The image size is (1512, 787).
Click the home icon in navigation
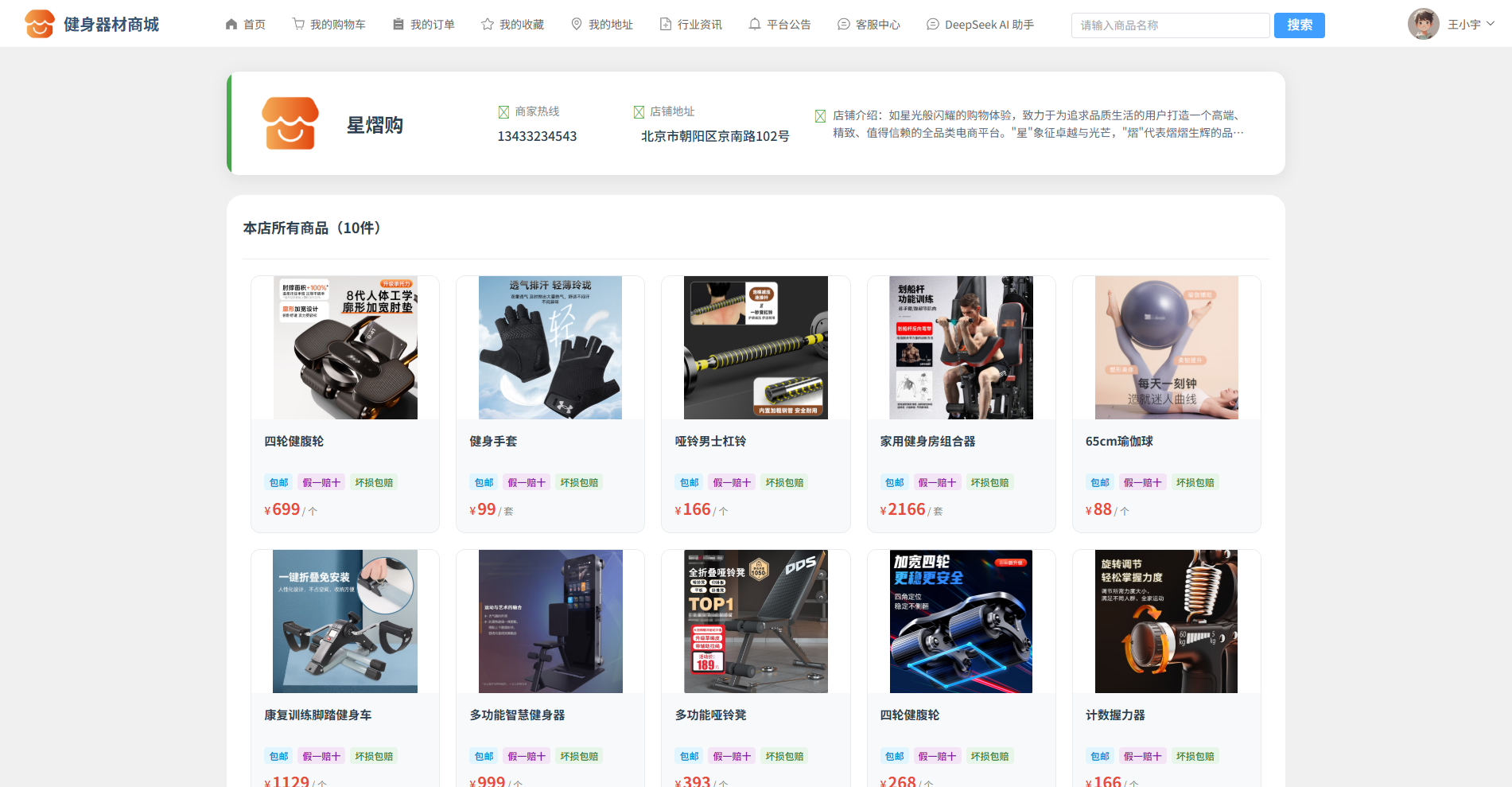231,25
